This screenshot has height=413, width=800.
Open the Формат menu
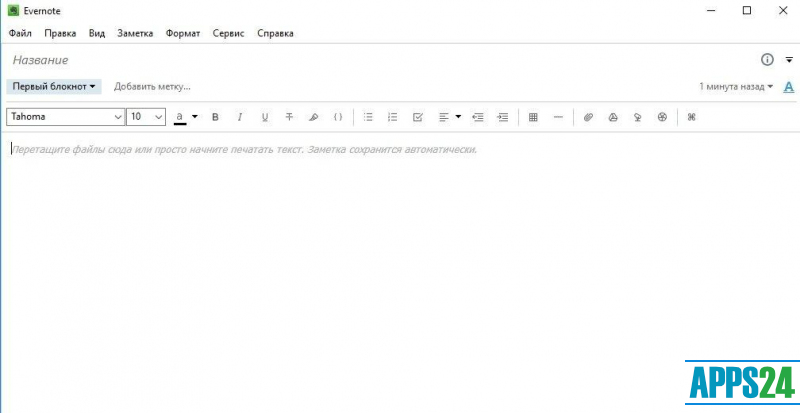[183, 33]
